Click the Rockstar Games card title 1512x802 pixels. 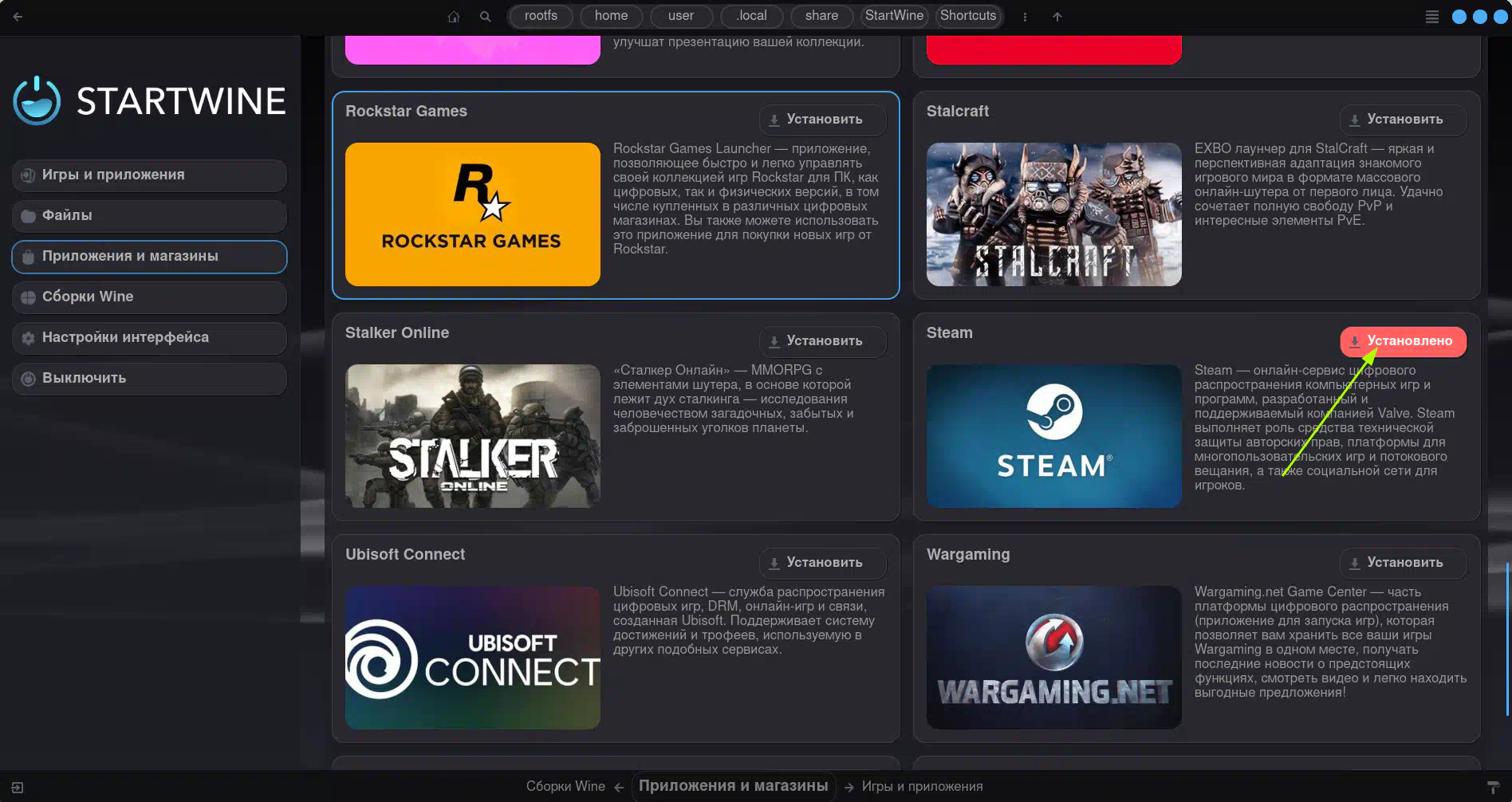[x=406, y=112]
